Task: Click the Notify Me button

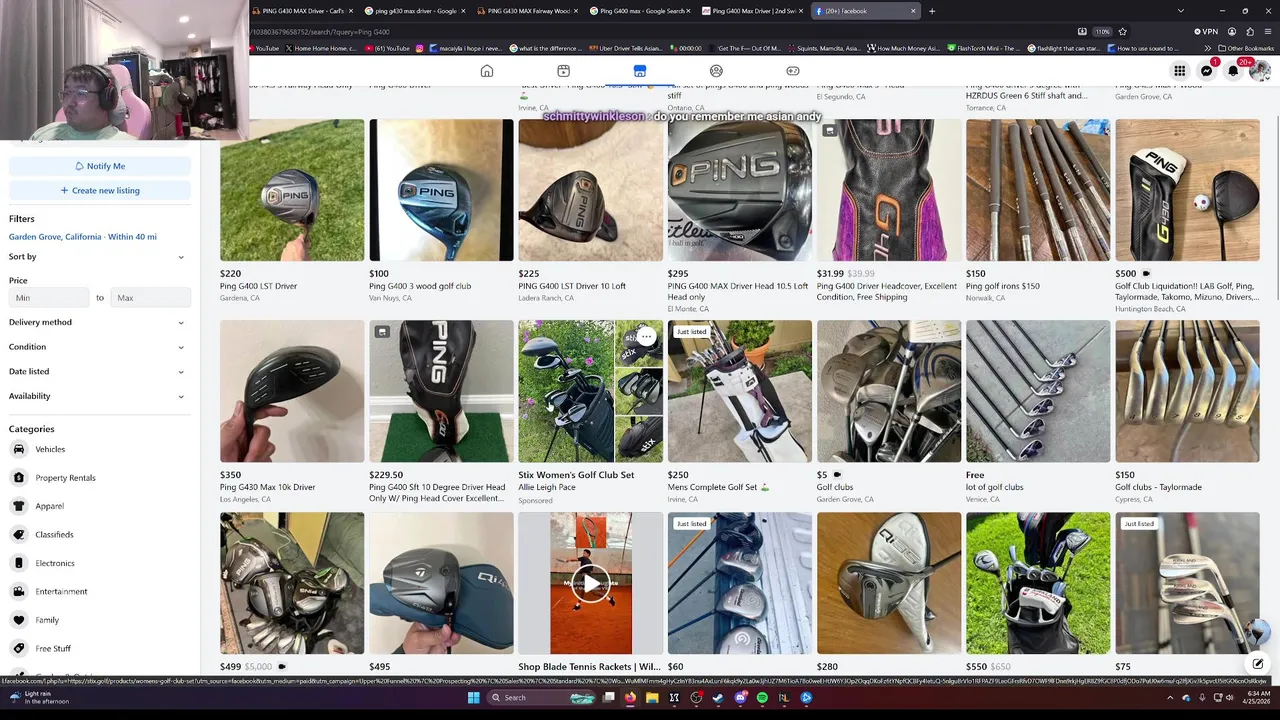Action: (x=100, y=166)
